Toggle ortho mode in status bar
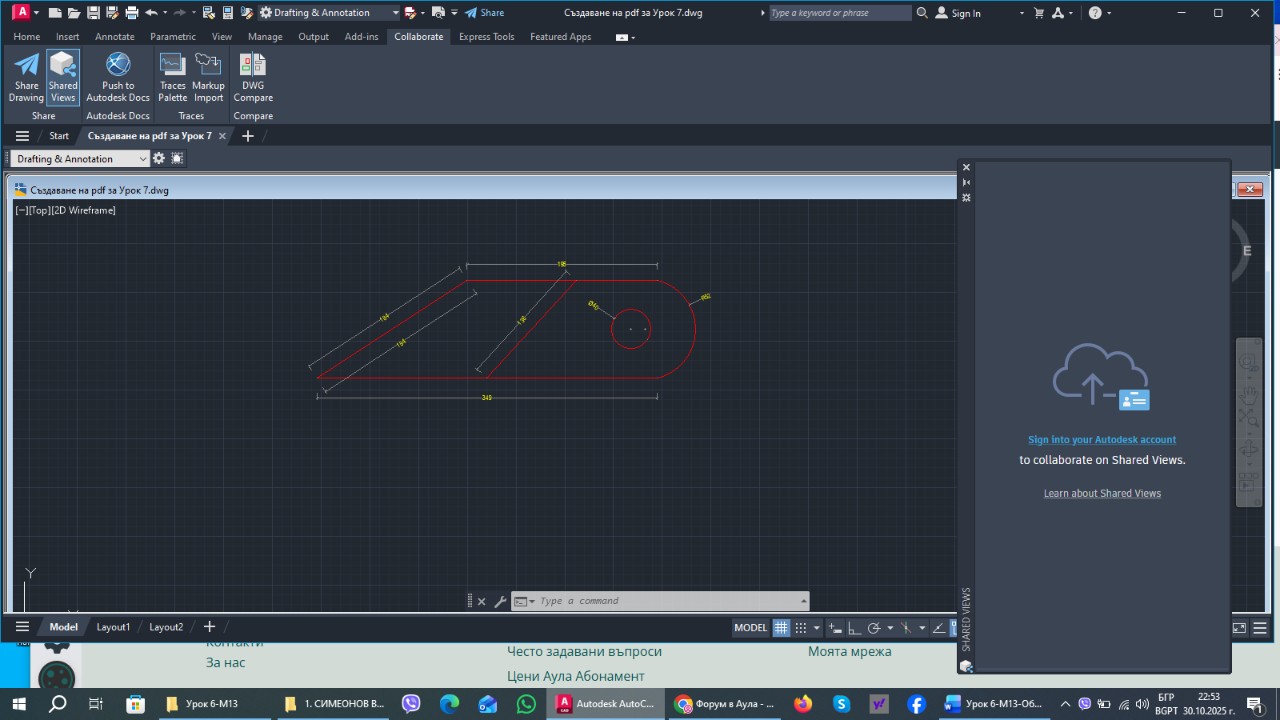 853,628
